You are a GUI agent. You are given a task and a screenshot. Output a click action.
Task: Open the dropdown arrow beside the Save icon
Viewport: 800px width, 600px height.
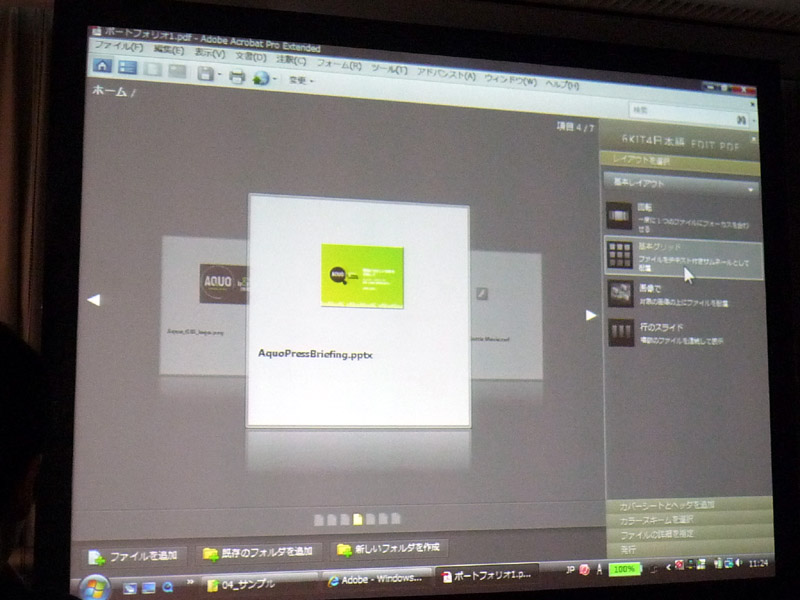click(219, 75)
